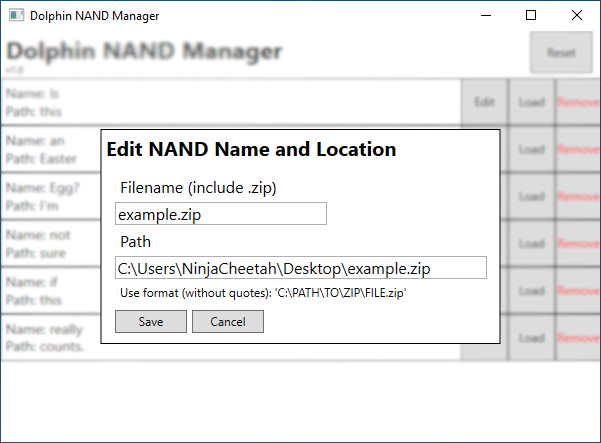Minimize the Dolphin NAND Manager window

(x=486, y=15)
